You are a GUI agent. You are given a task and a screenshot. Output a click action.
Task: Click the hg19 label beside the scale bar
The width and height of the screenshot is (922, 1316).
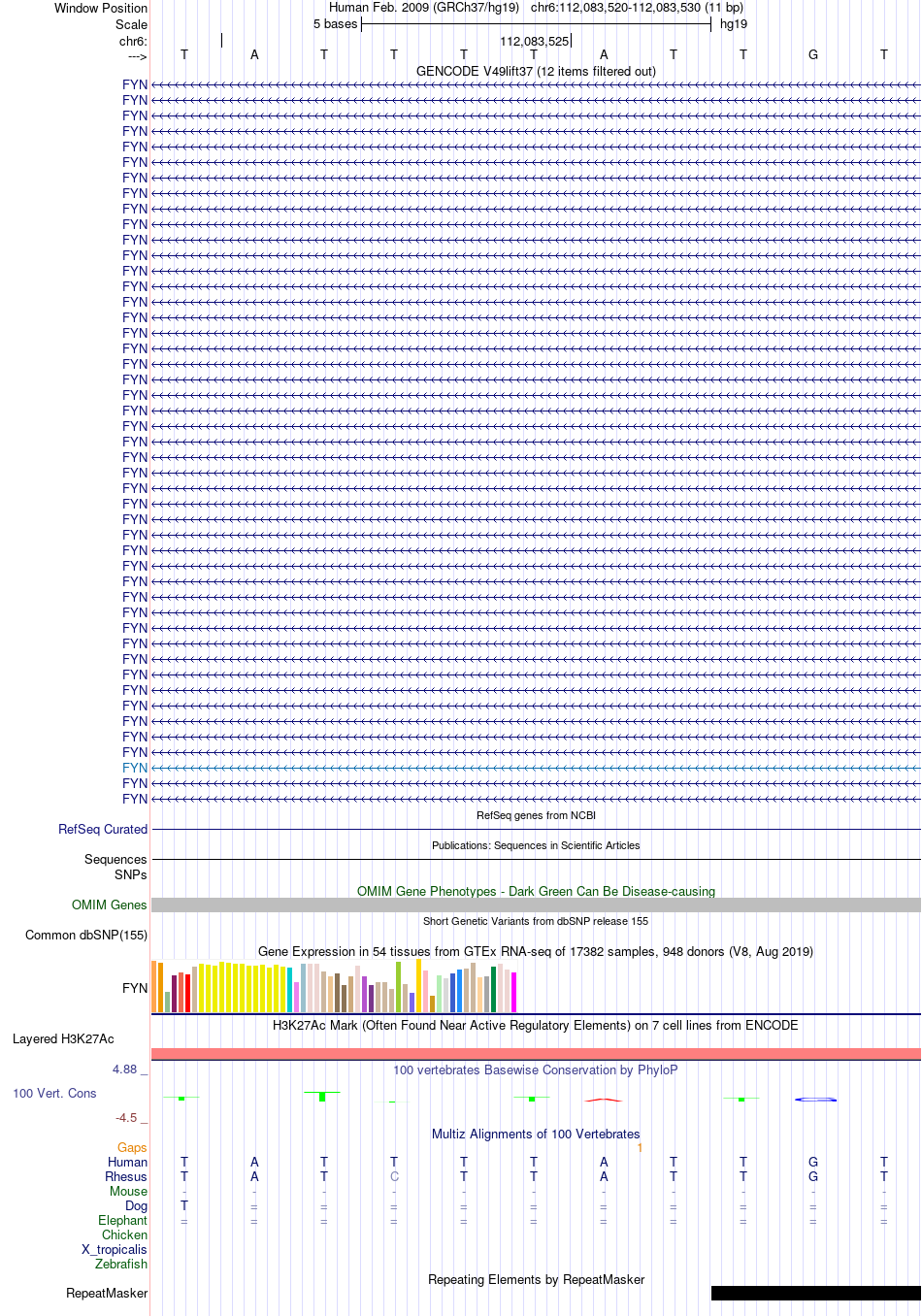(734, 24)
